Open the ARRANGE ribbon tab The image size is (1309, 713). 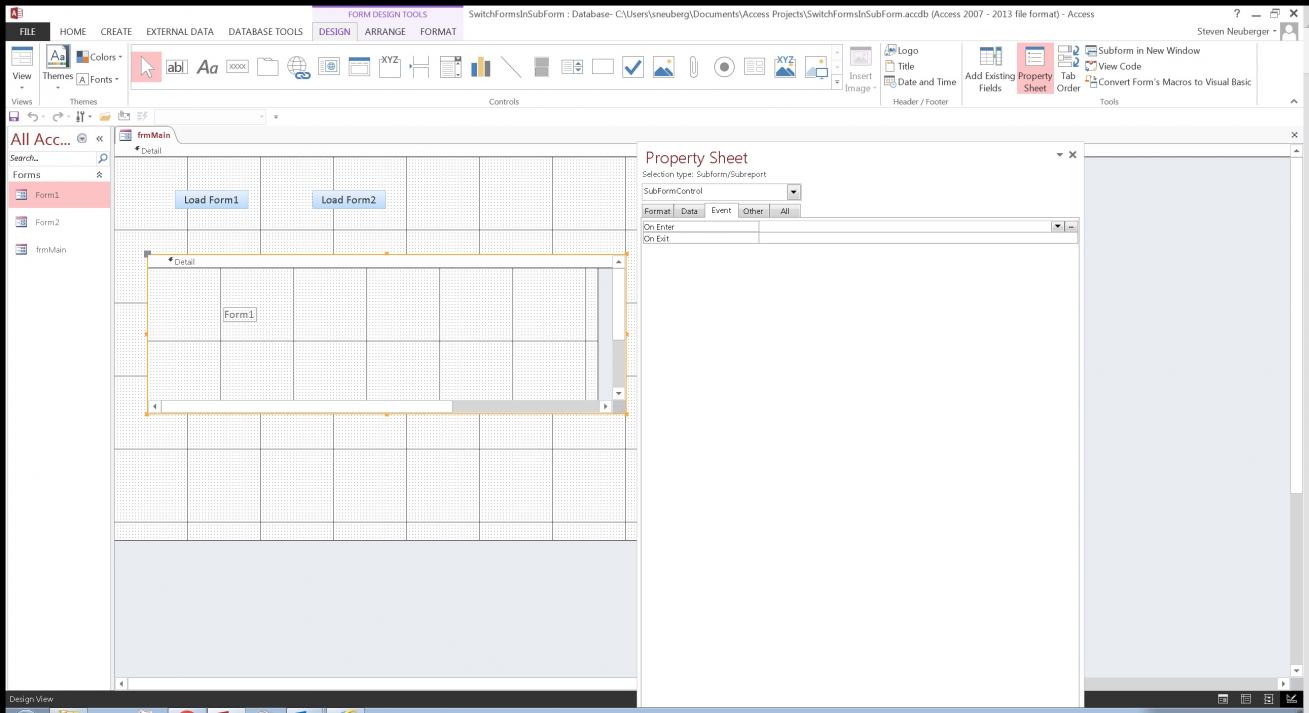tap(385, 32)
